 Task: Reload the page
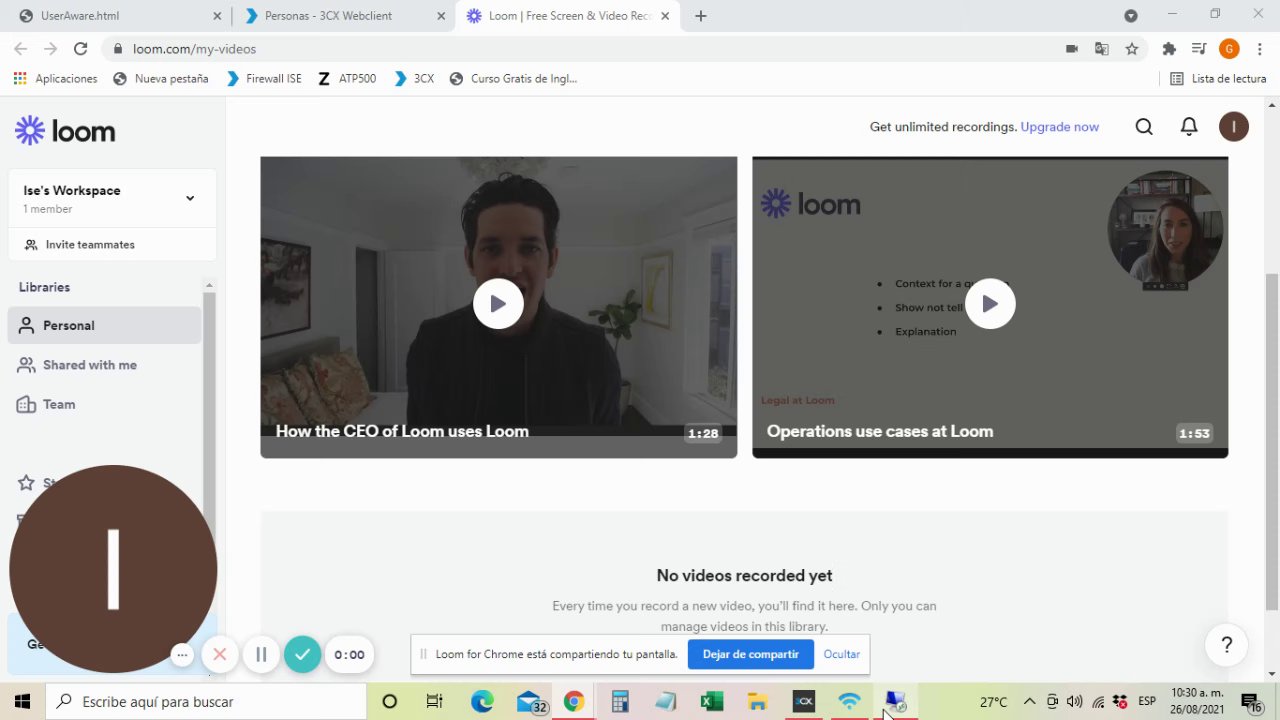[80, 48]
